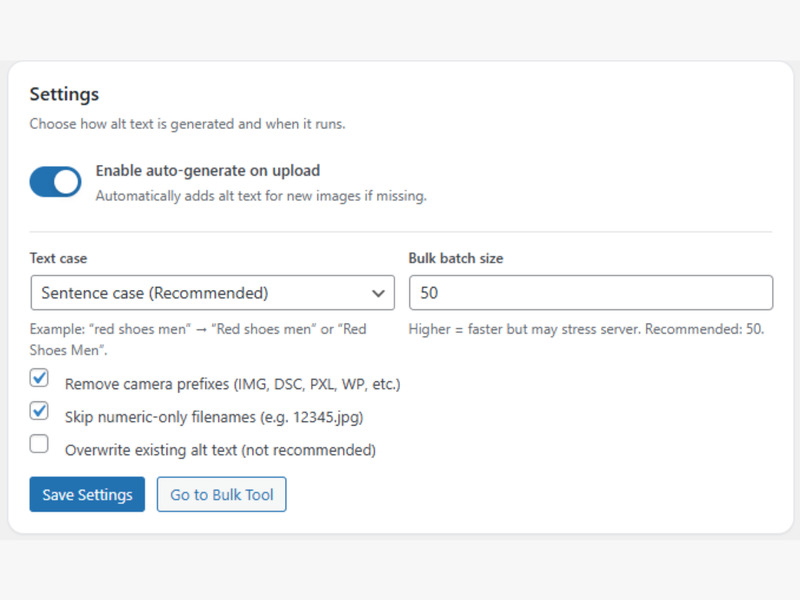Click 'Automatically adds alt text' description

261,196
